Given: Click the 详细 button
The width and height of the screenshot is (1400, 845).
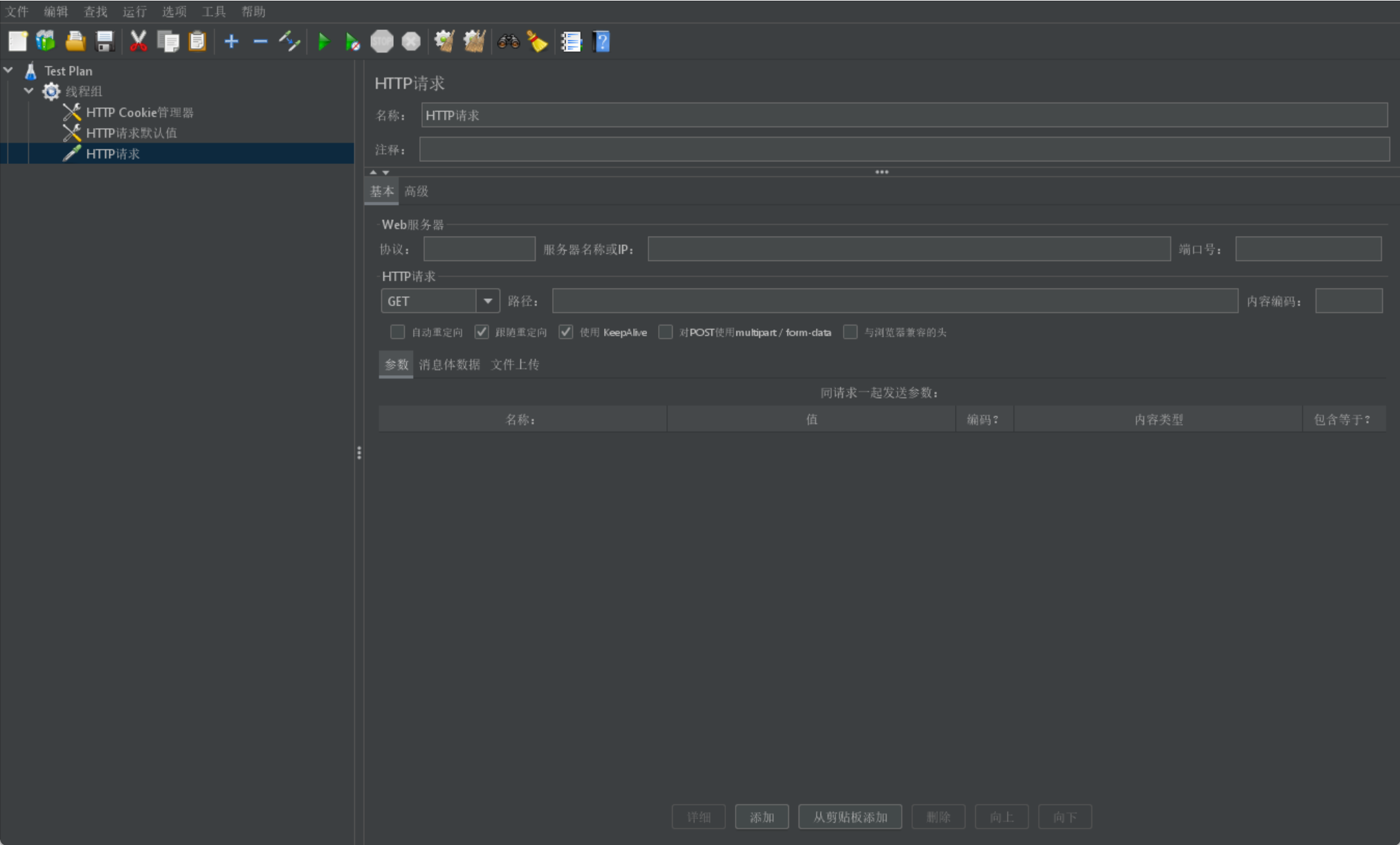Looking at the screenshot, I should point(699,817).
